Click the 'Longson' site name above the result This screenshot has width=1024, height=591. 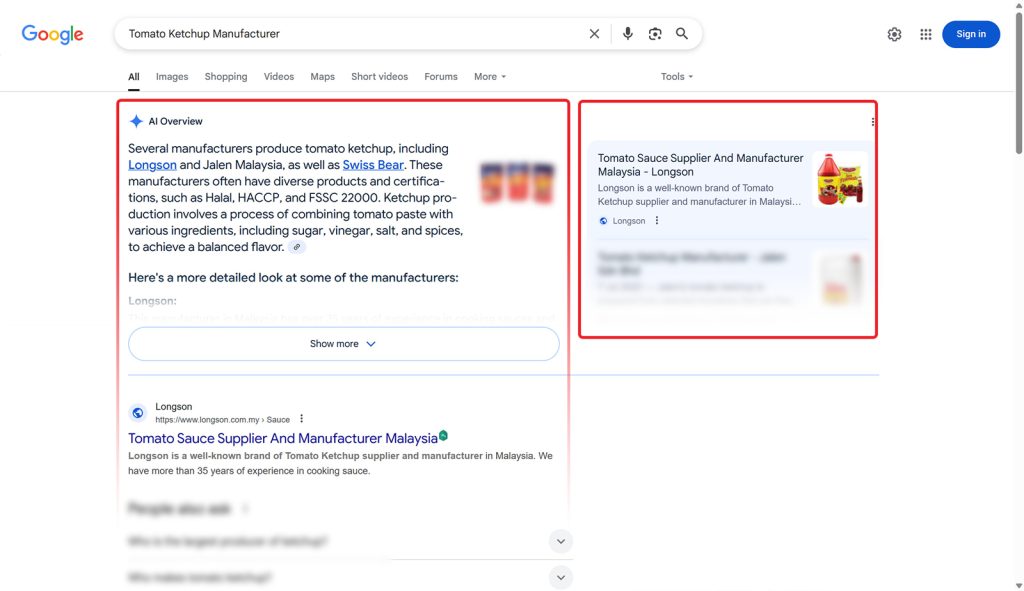tap(174, 406)
